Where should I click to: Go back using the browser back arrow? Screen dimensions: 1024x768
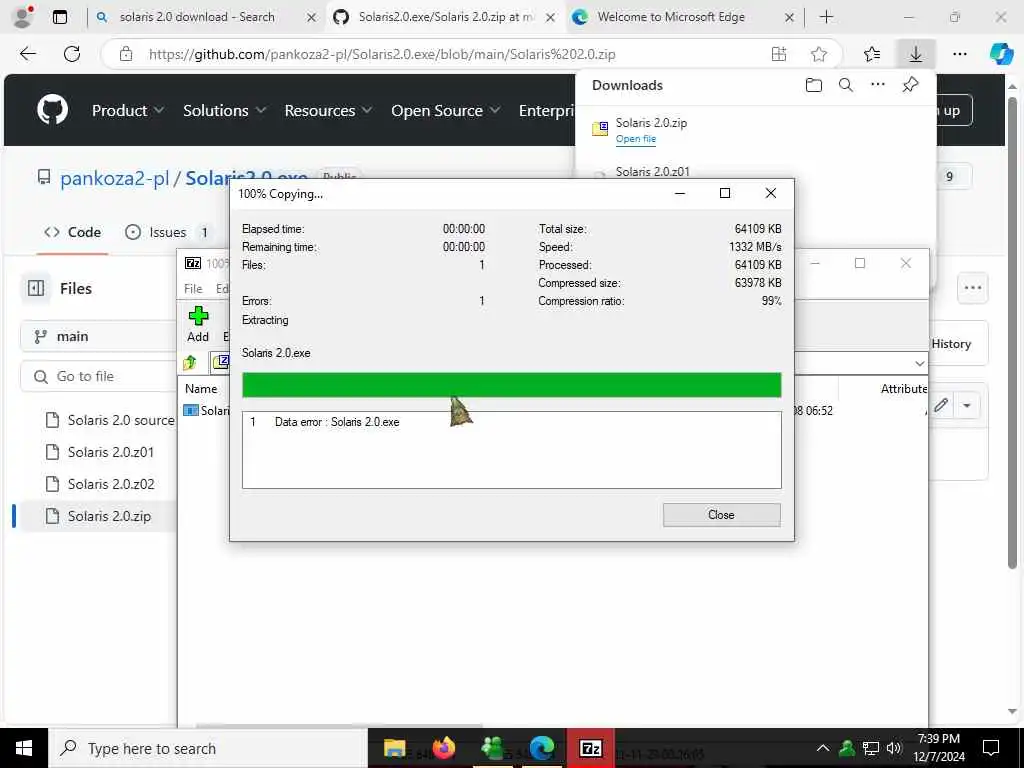(x=28, y=54)
